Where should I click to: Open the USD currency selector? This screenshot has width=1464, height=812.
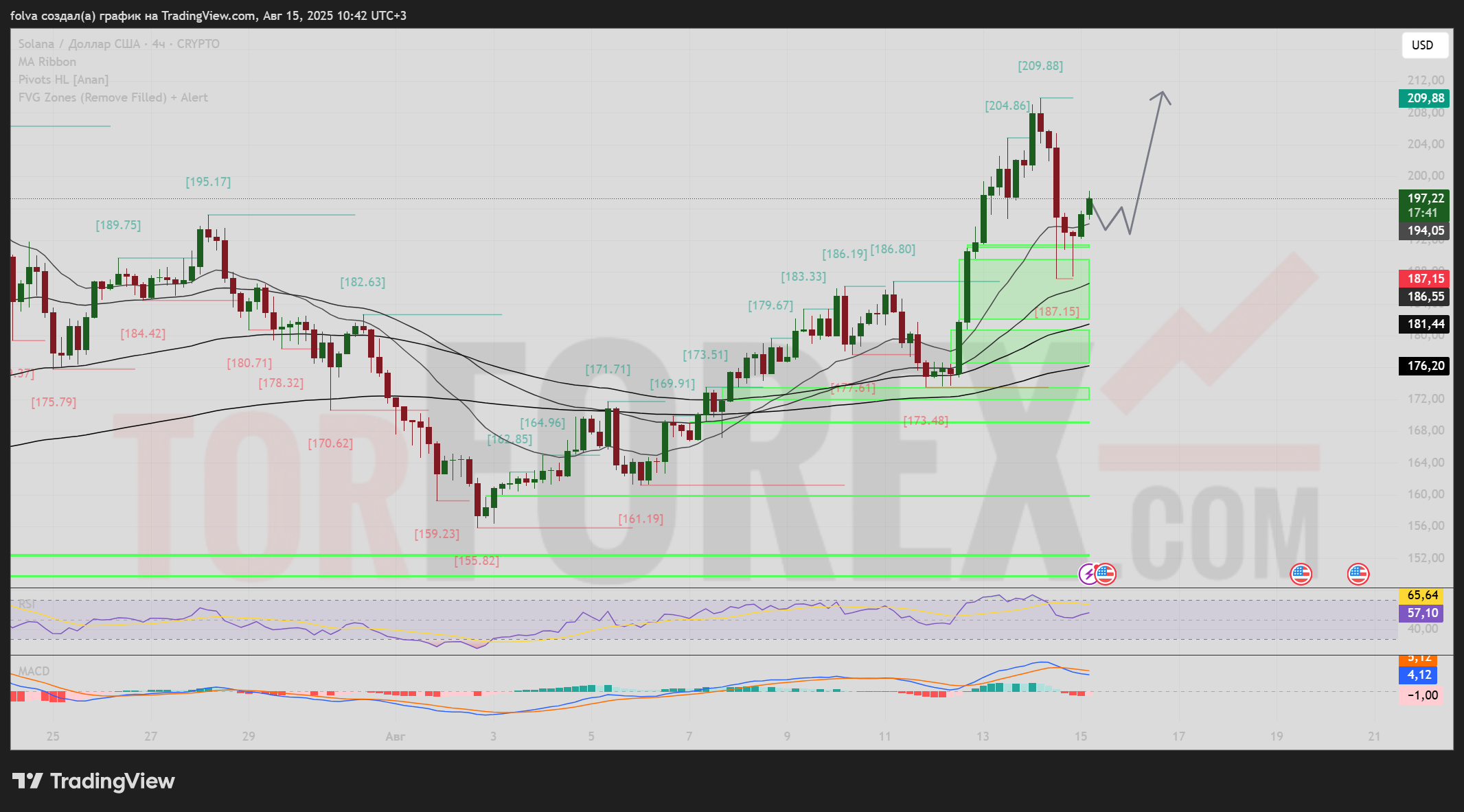tap(1424, 45)
